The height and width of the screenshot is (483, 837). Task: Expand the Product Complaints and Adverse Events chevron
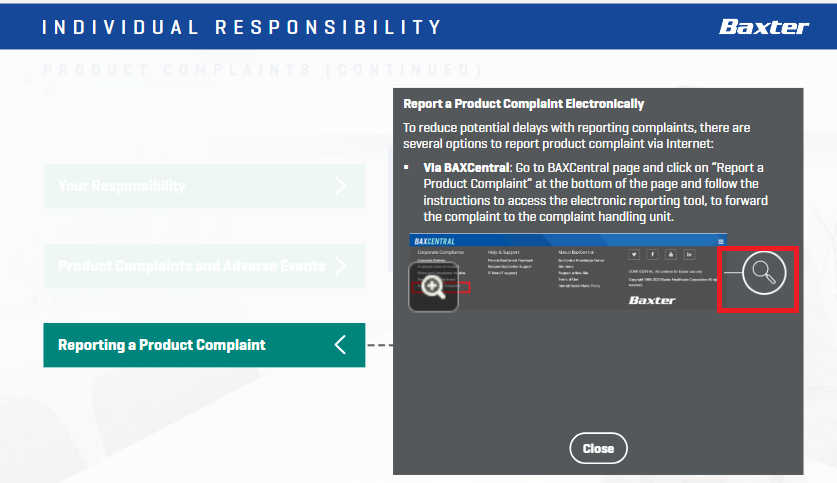(x=341, y=266)
